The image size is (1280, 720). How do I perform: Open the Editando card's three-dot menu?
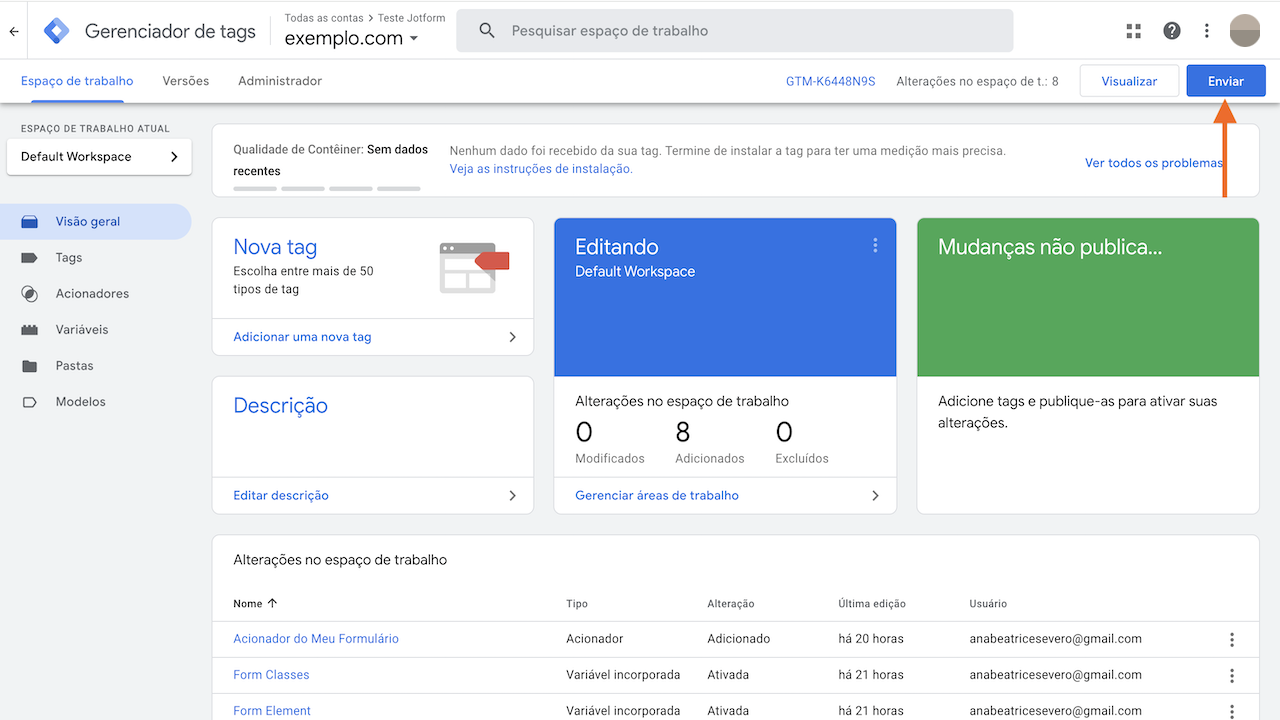(875, 244)
